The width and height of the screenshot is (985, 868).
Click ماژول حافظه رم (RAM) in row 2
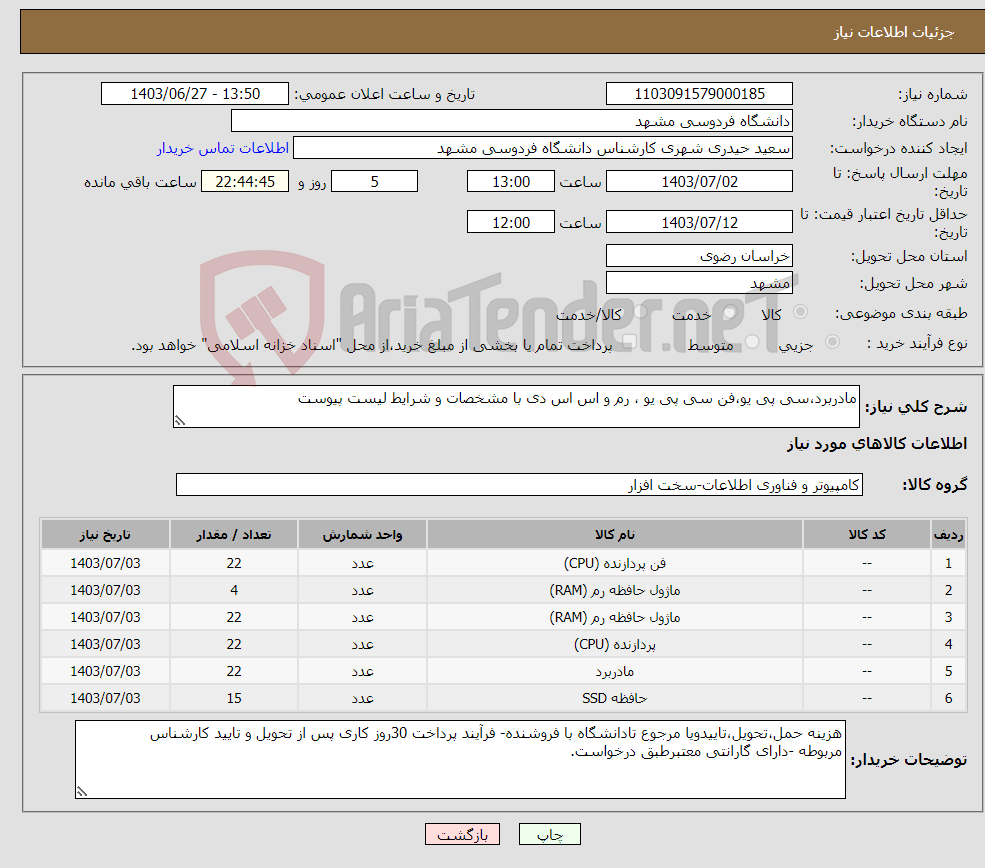[614, 590]
